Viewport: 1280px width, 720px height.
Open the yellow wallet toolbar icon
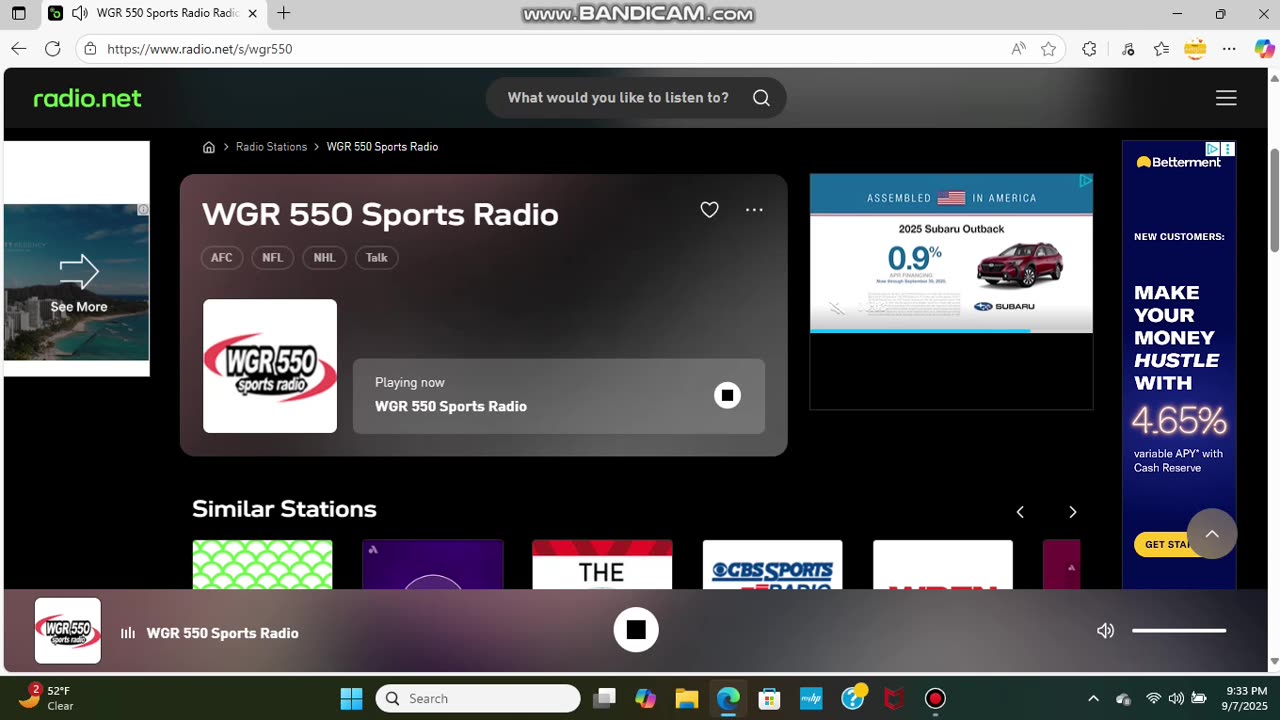pos(1195,48)
